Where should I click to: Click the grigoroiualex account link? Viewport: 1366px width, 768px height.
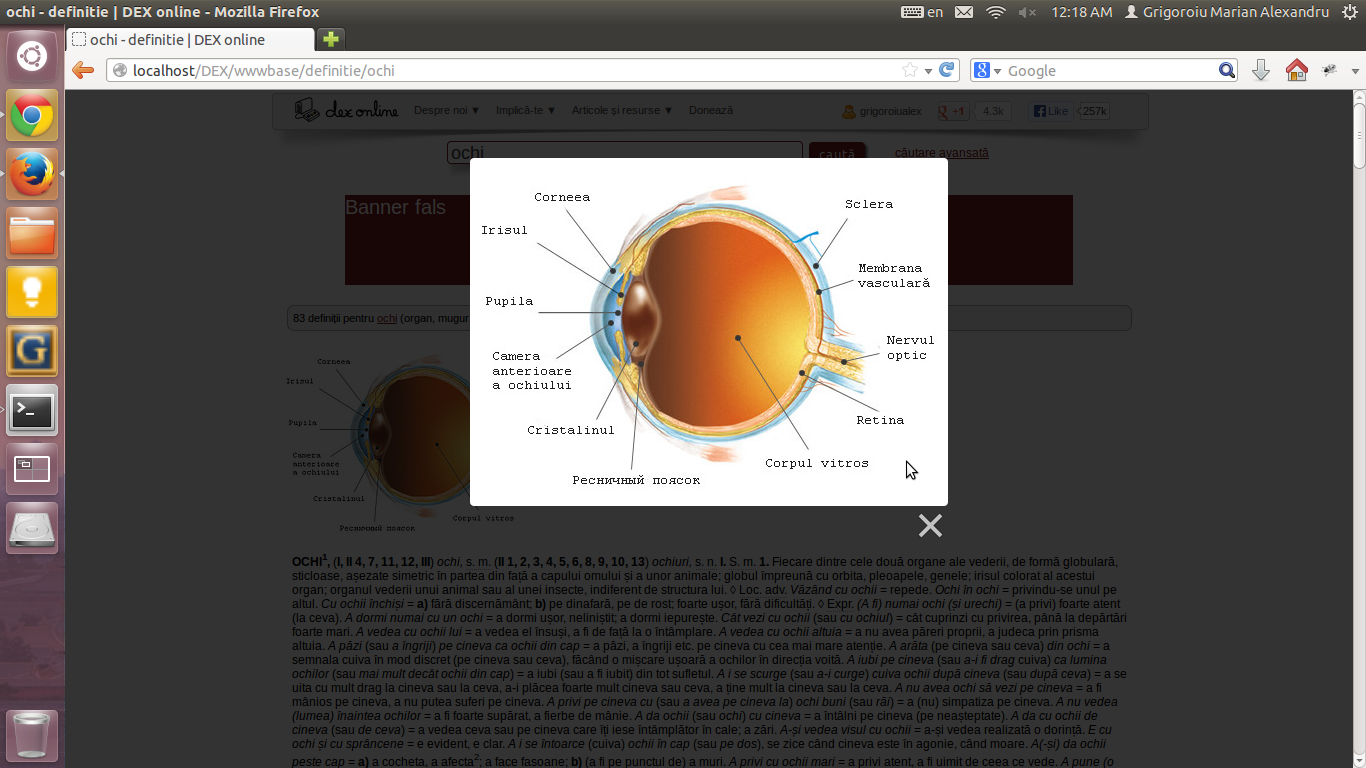(882, 111)
